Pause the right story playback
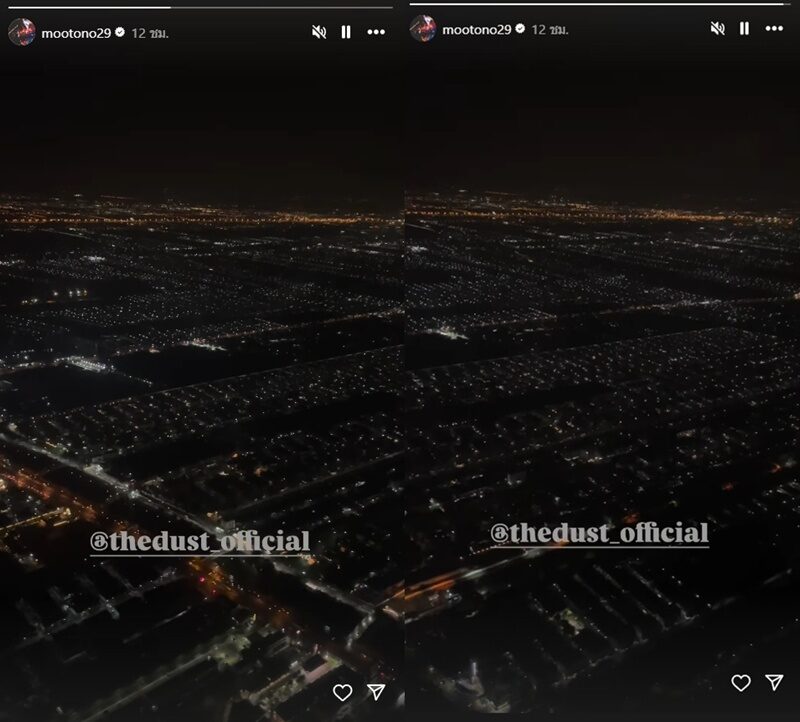The height and width of the screenshot is (722, 800). click(x=744, y=28)
